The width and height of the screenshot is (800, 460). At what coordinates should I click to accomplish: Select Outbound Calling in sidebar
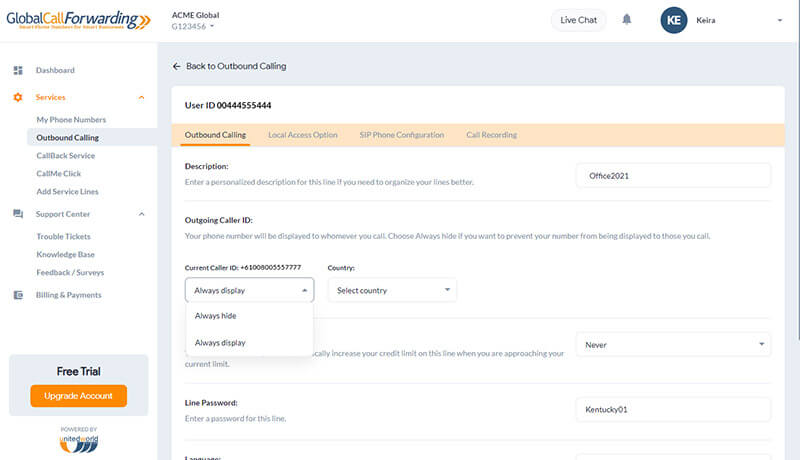[x=67, y=138]
